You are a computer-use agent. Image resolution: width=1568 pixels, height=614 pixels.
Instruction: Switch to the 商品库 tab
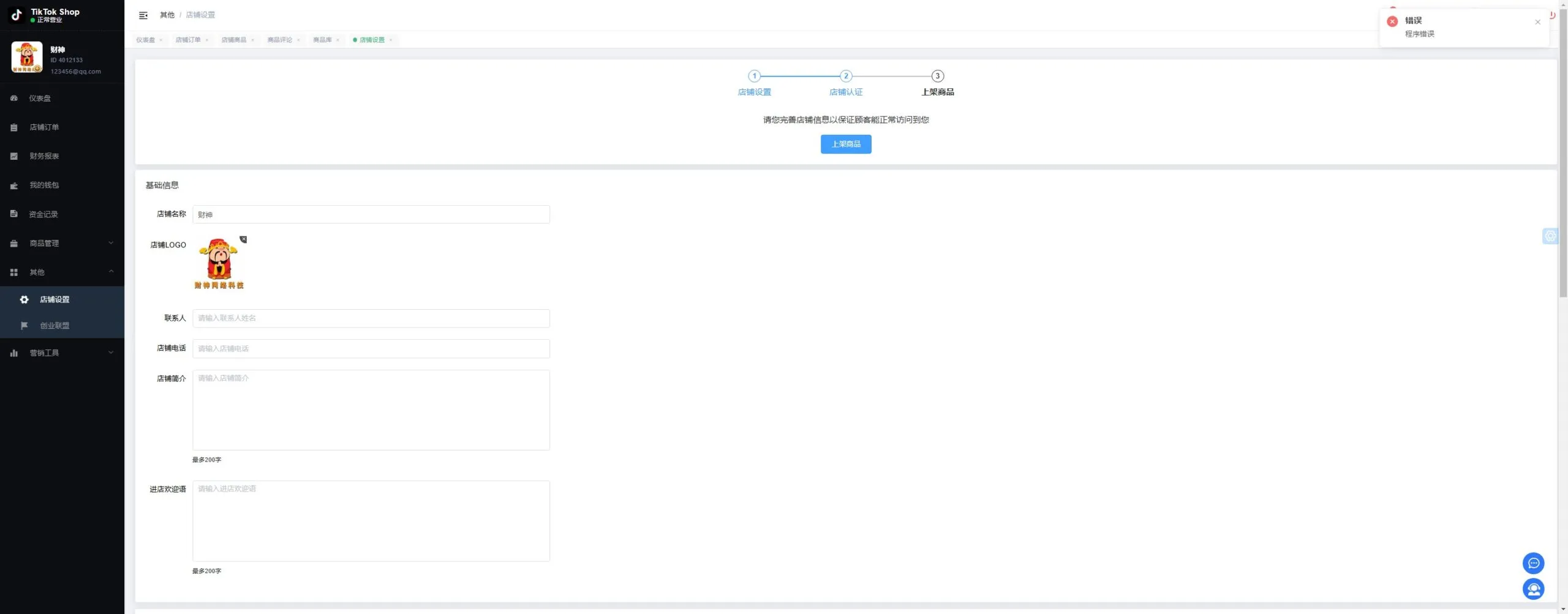click(322, 40)
